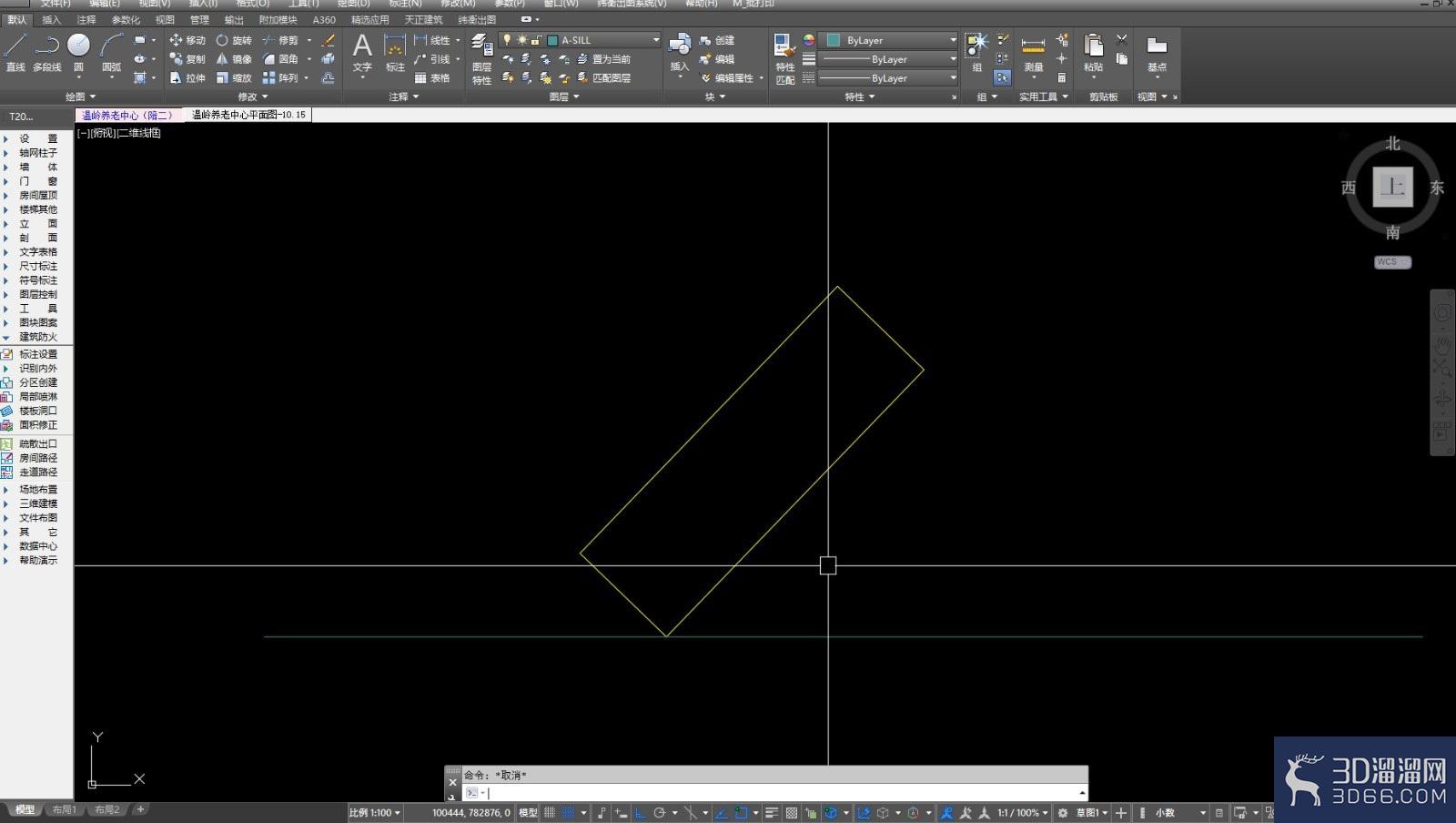
Task: Select the Text (文字) annotation tool
Action: [362, 53]
